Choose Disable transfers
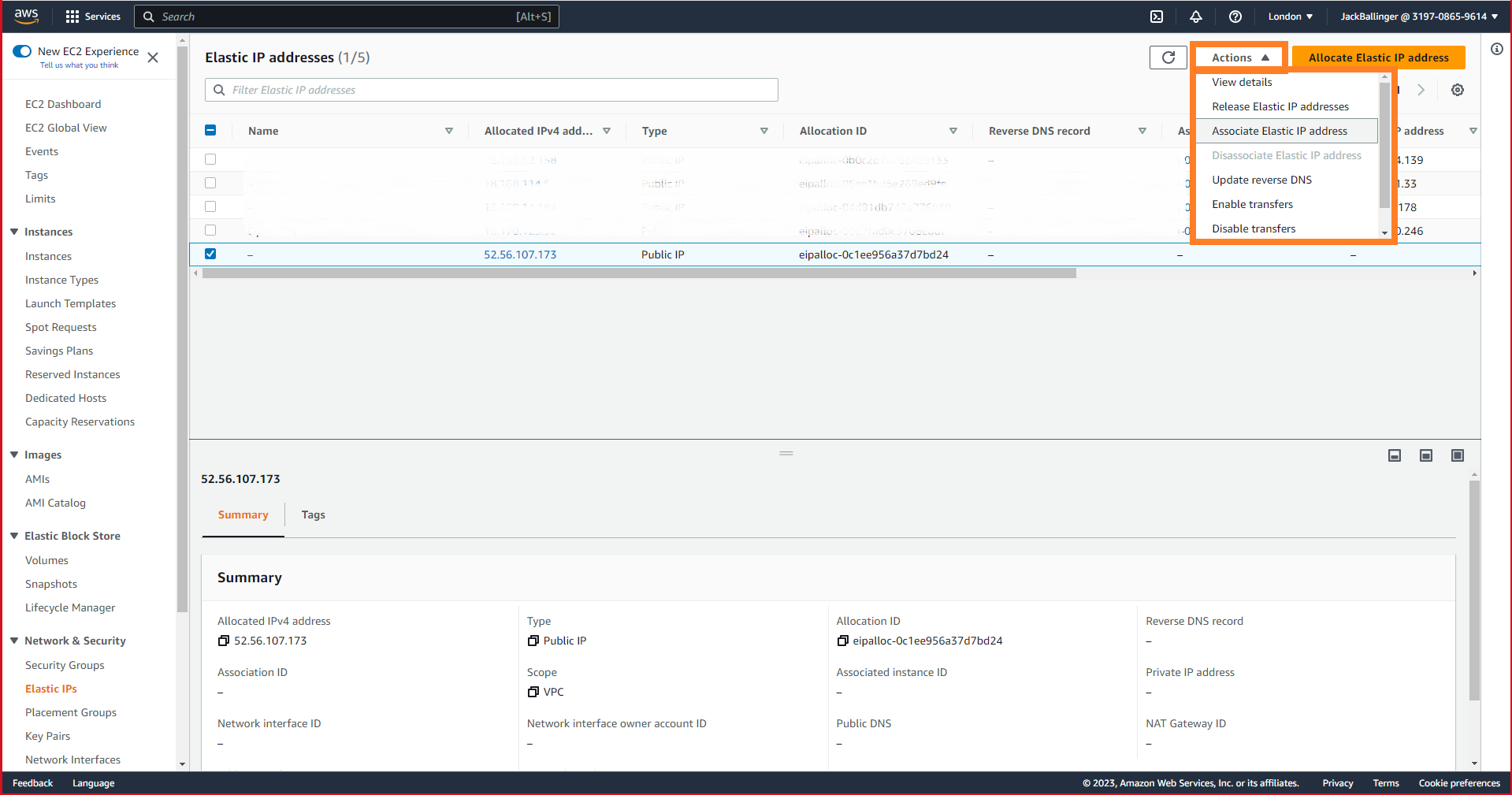Viewport: 1512px width, 795px height. click(1254, 228)
